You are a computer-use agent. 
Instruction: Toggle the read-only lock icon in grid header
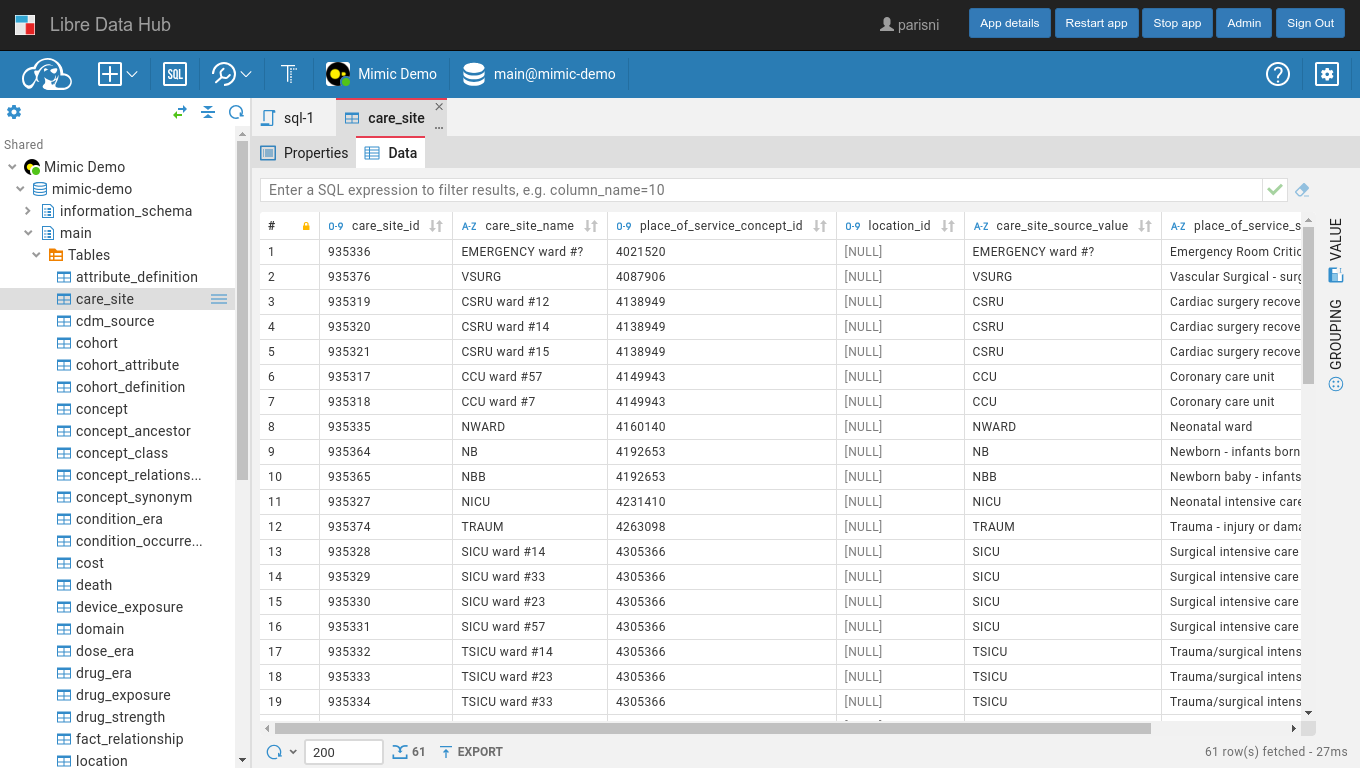[306, 226]
